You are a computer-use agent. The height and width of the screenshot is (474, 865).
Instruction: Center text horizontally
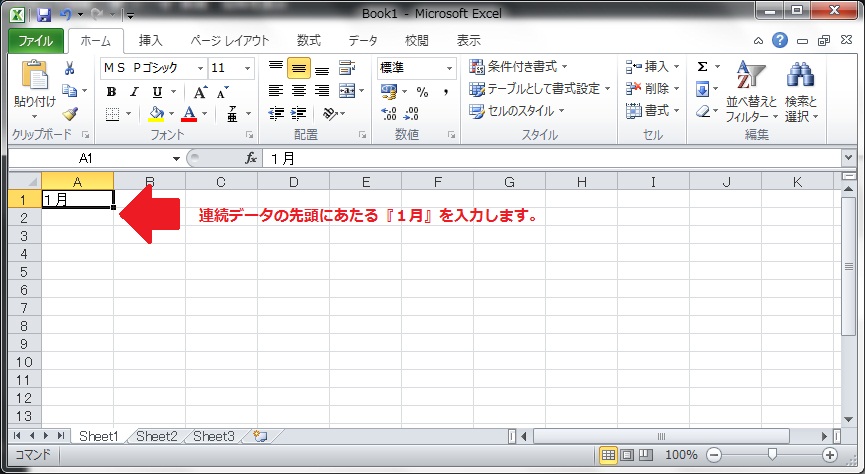coord(298,91)
